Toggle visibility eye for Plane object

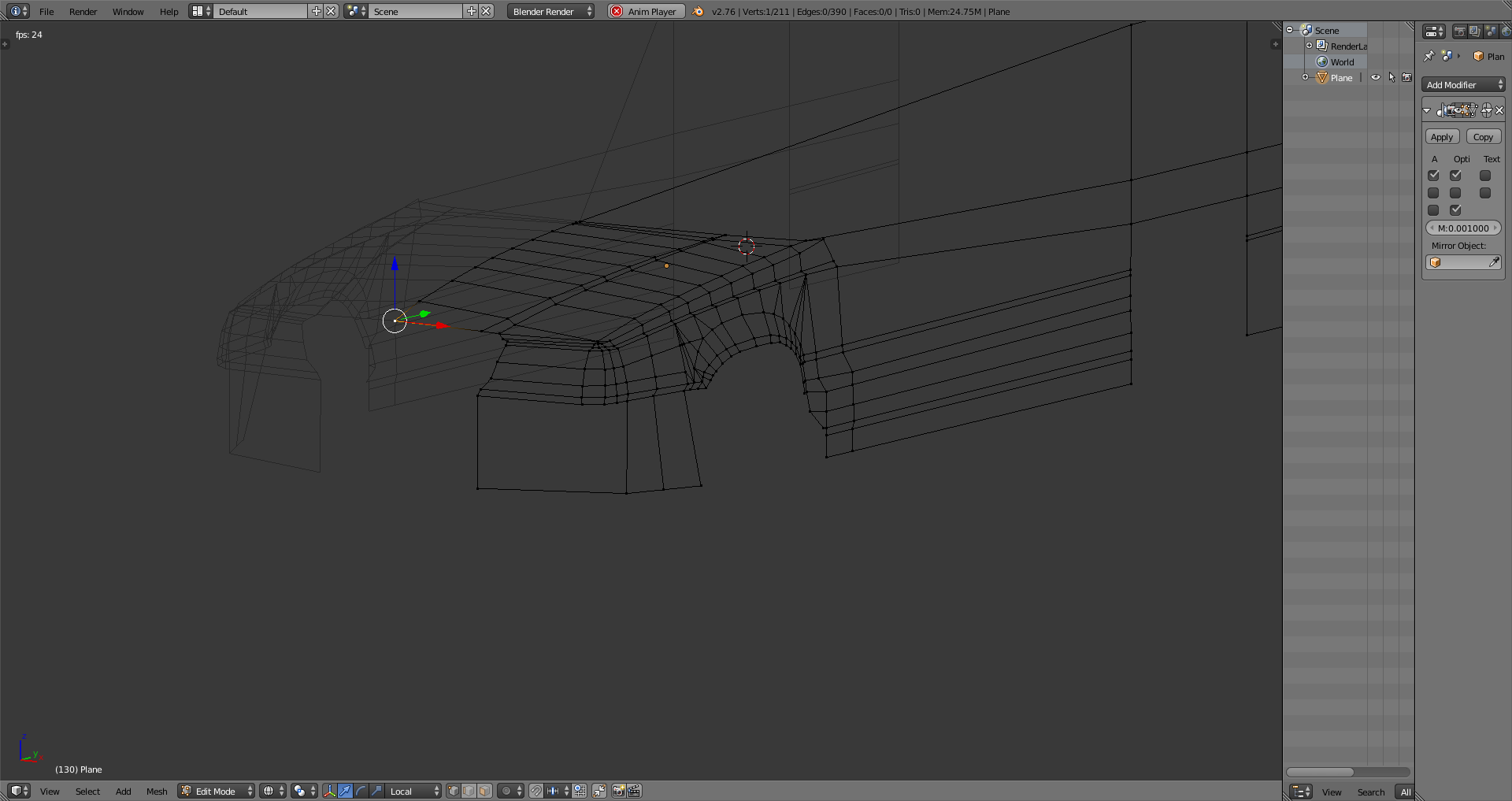1376,78
